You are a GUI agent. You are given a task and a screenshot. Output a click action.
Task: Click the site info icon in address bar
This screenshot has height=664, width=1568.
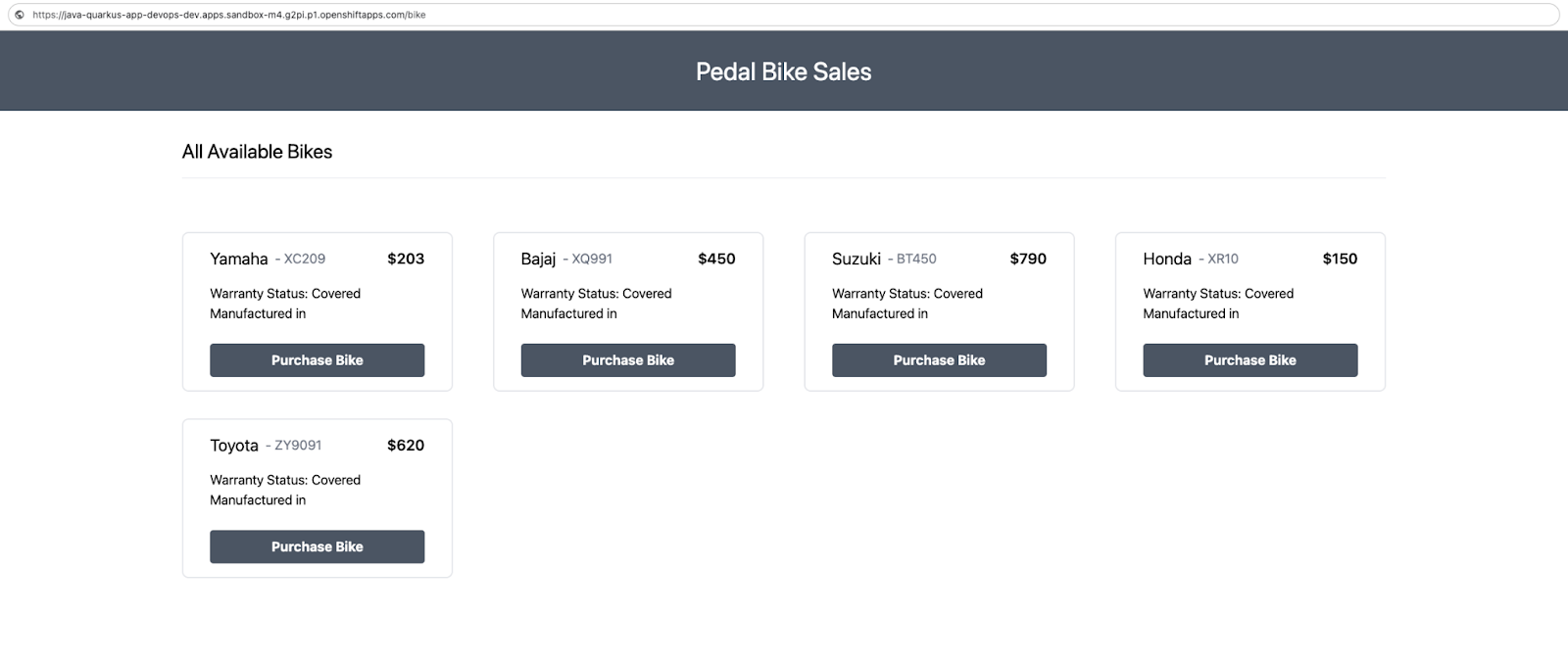click(19, 15)
